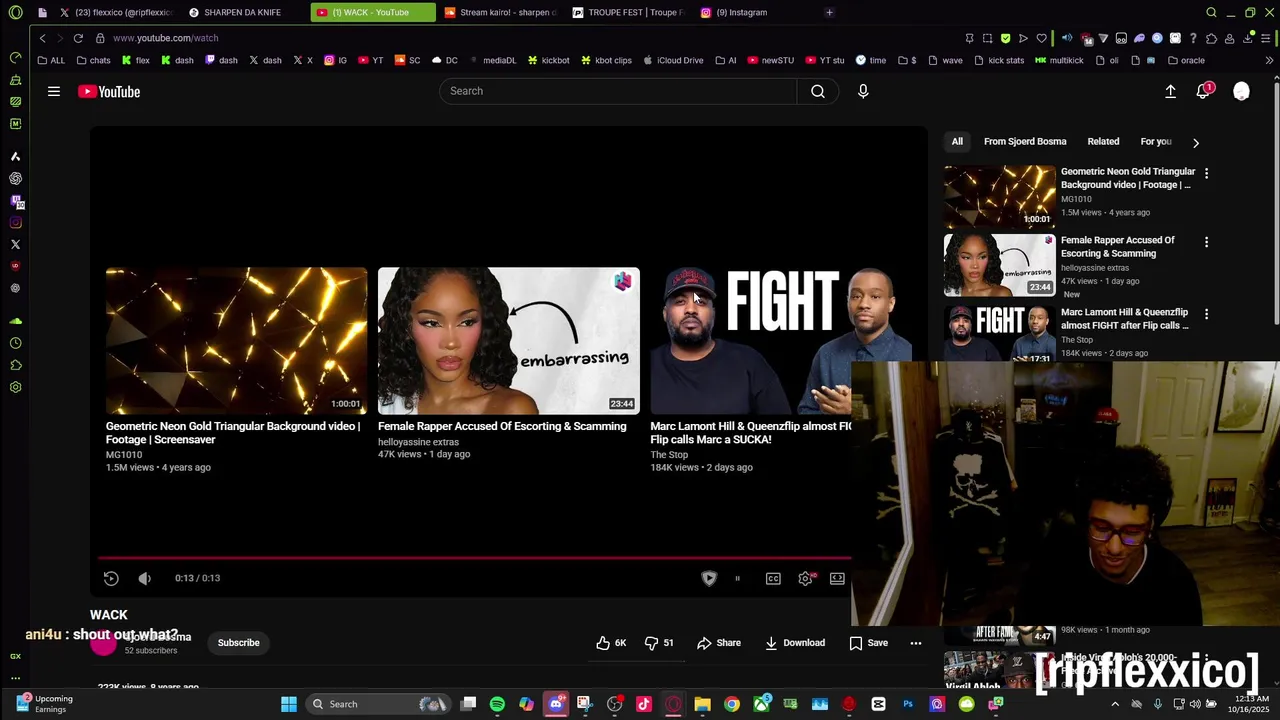Save the video to a playlist
Screen dimensions: 1280x720
pyautogui.click(x=868, y=643)
